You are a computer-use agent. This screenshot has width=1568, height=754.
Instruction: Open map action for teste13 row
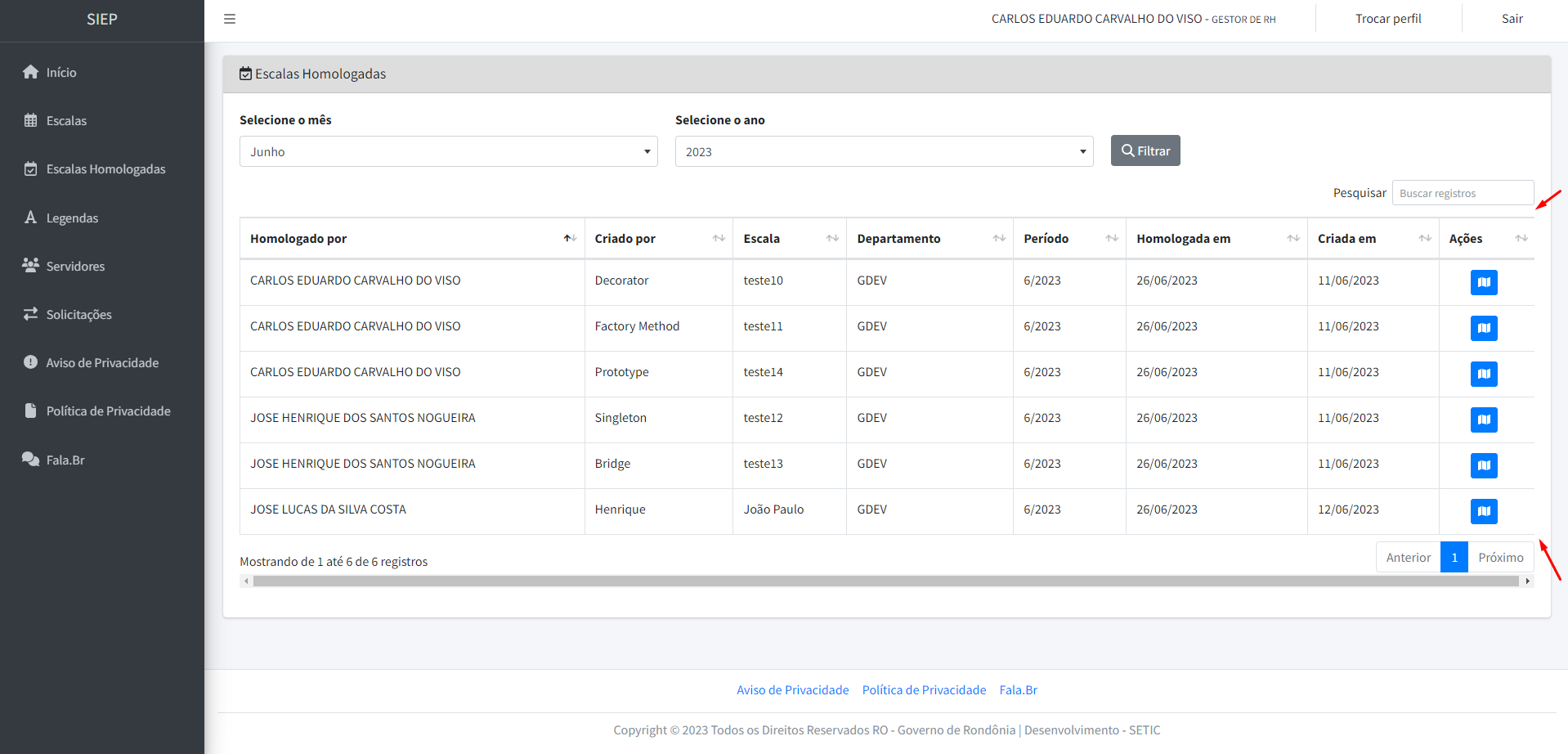coord(1484,465)
